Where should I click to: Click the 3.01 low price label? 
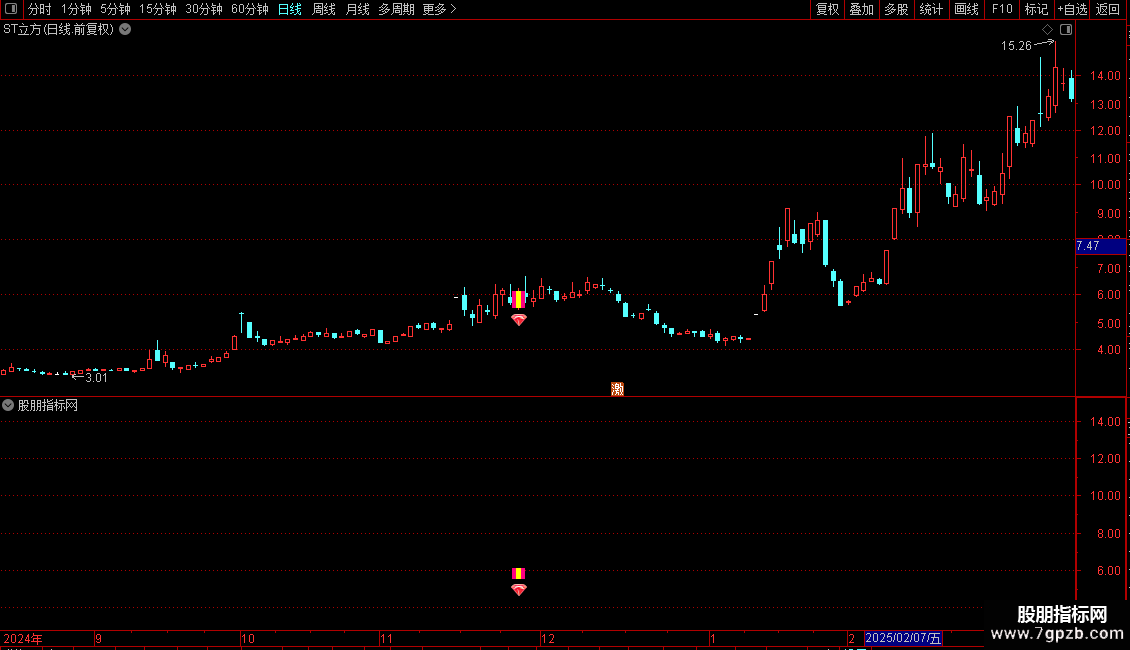[x=97, y=378]
